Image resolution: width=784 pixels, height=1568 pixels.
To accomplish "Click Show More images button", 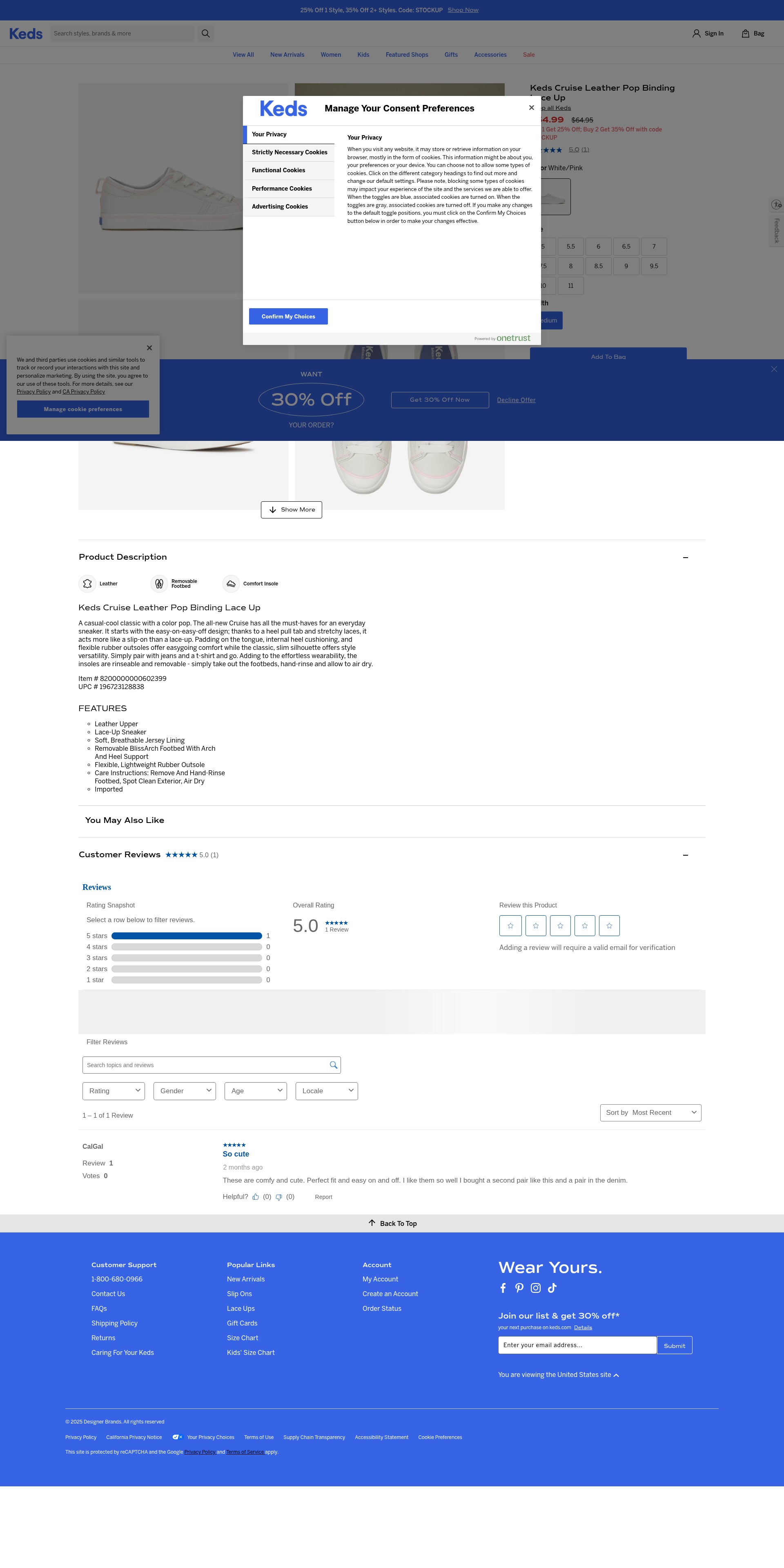I will 292,509.
